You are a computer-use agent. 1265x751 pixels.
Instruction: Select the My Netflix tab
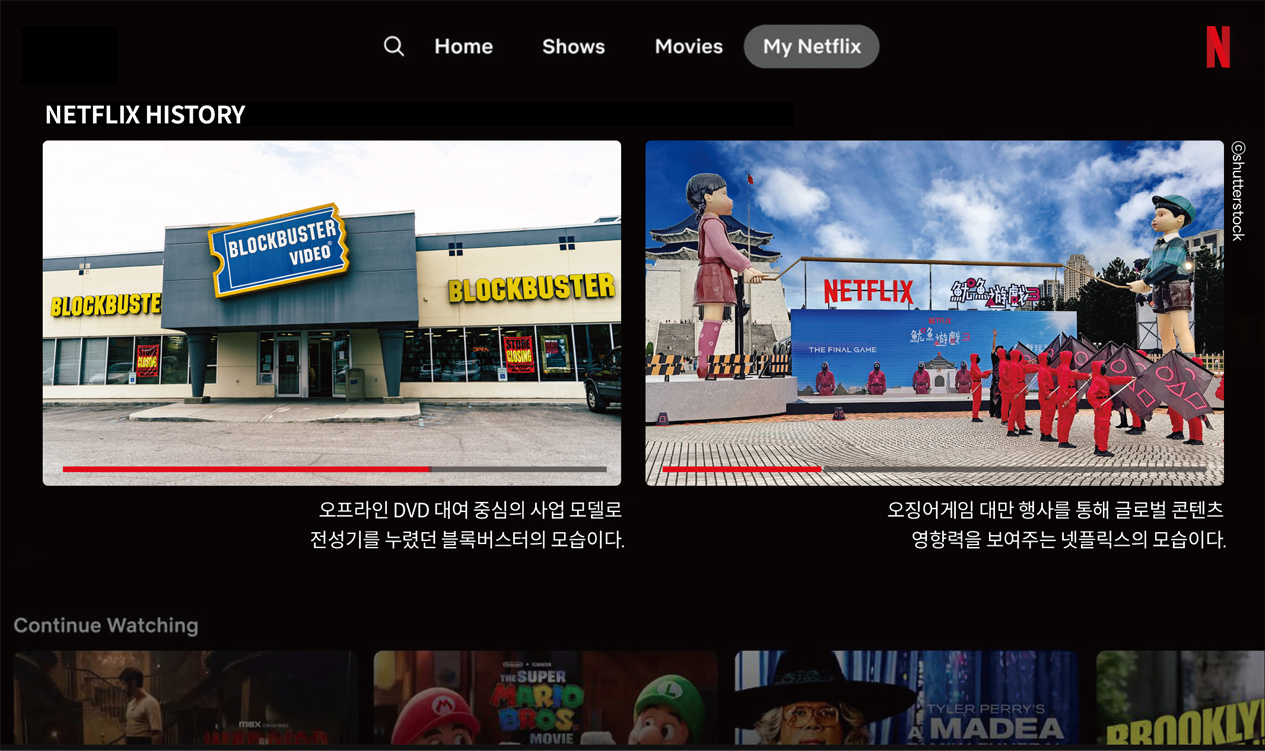pos(811,47)
